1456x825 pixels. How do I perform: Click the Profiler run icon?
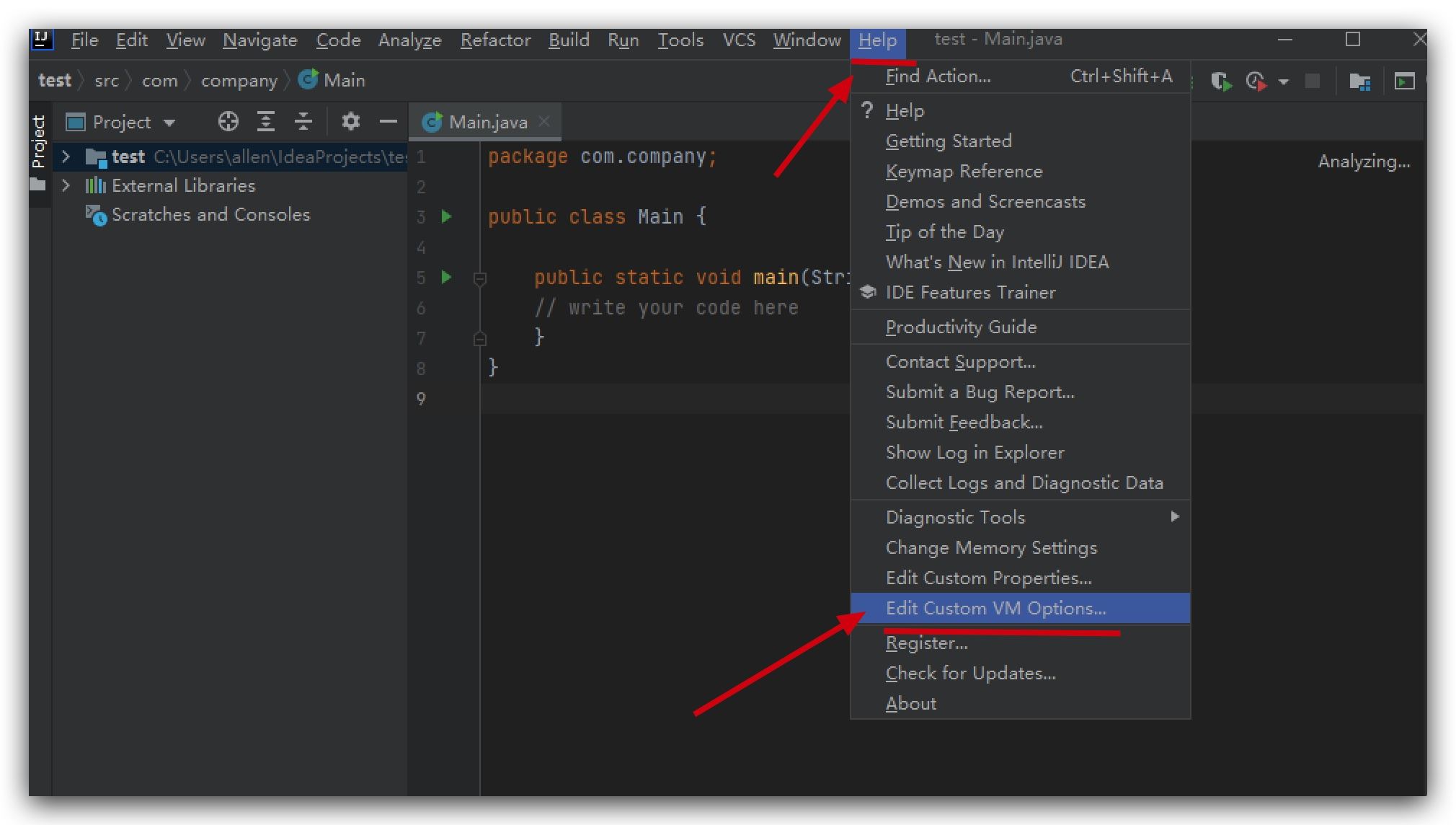tap(1256, 81)
